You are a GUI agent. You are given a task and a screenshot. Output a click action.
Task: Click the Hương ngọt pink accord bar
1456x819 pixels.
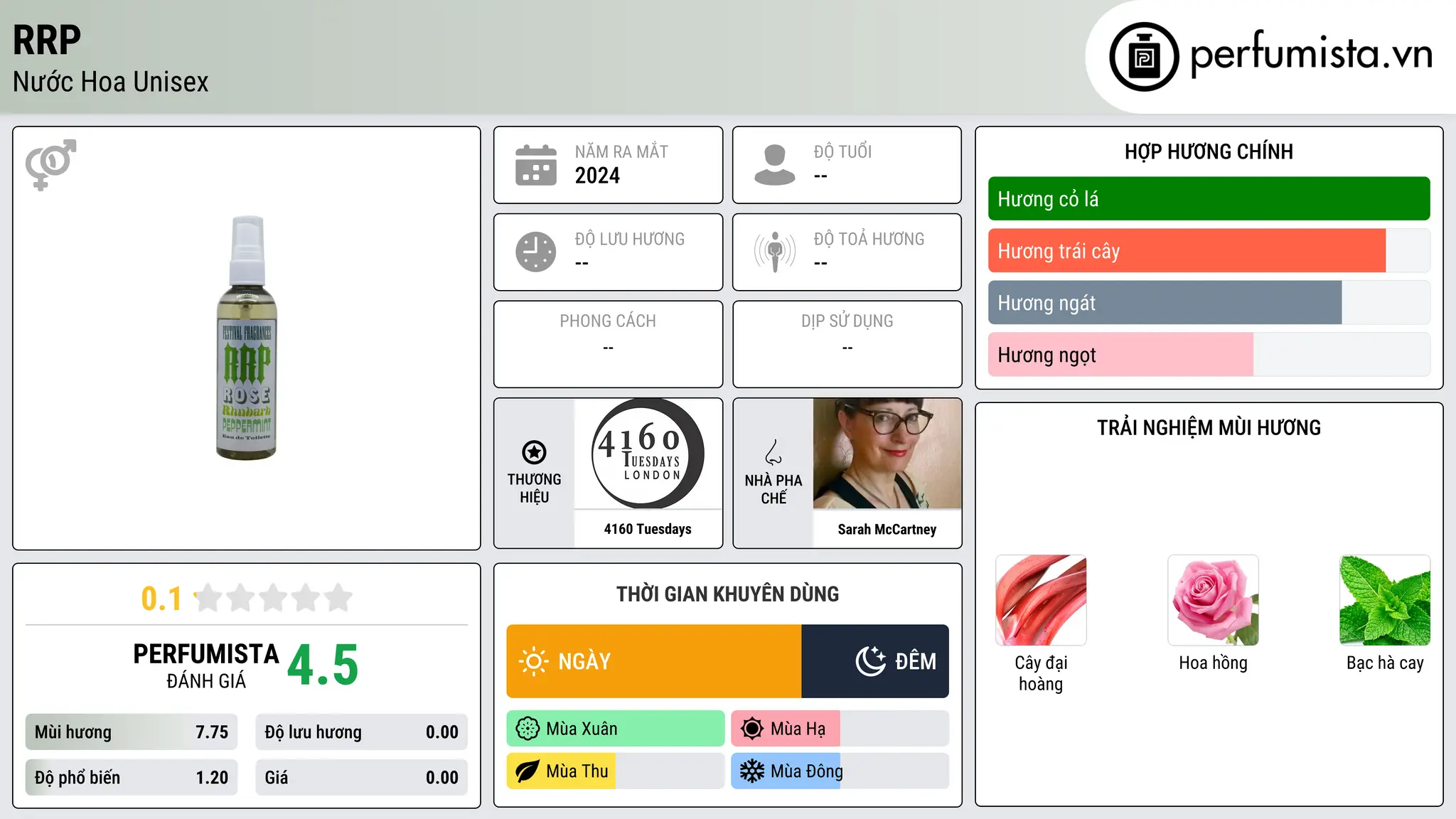click(1209, 355)
